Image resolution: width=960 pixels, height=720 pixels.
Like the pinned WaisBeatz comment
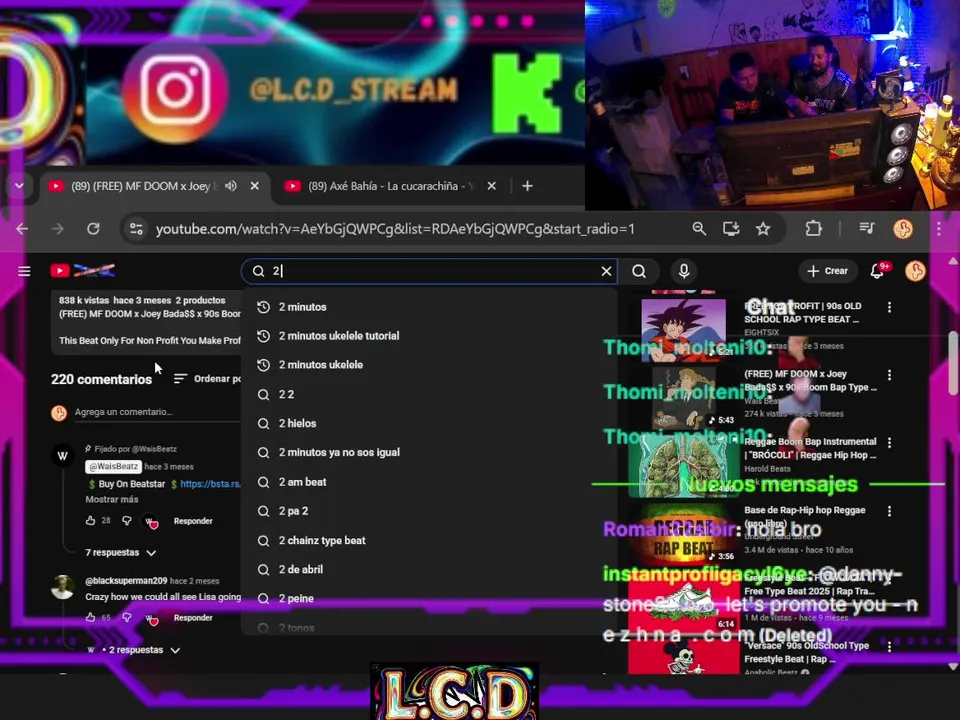tap(91, 520)
